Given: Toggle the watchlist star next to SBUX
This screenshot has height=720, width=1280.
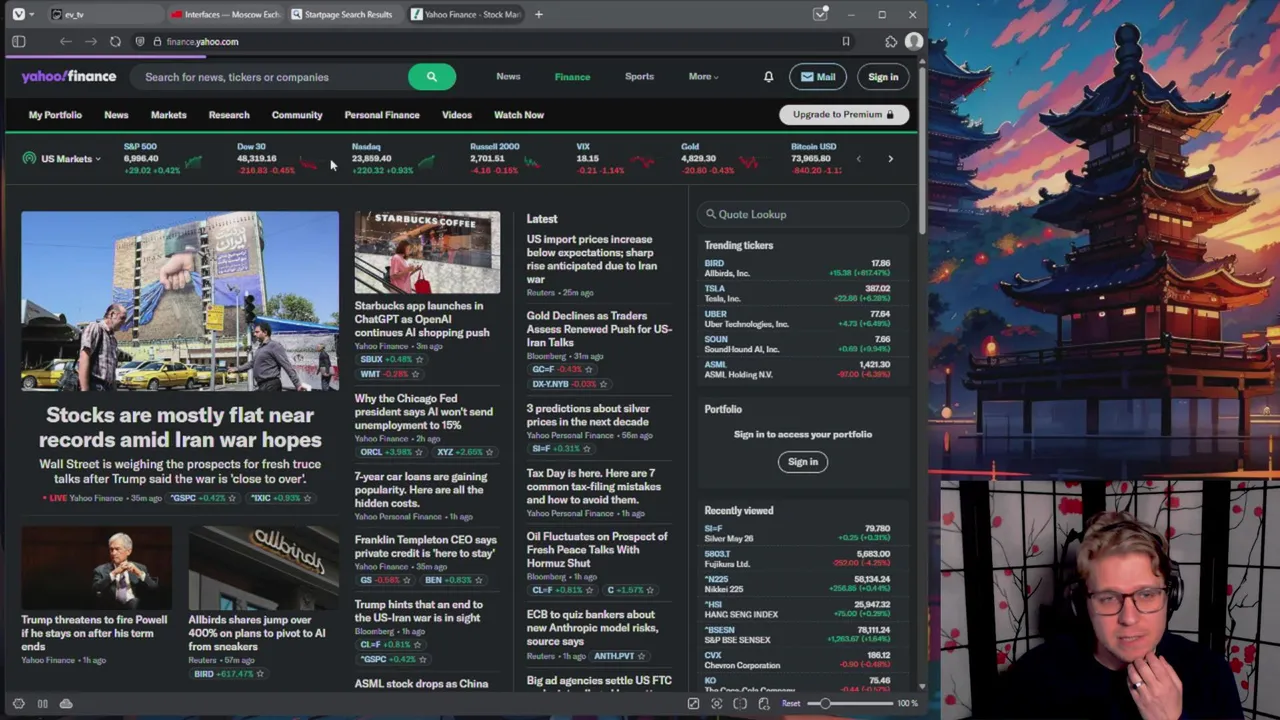Looking at the screenshot, I should tap(419, 359).
